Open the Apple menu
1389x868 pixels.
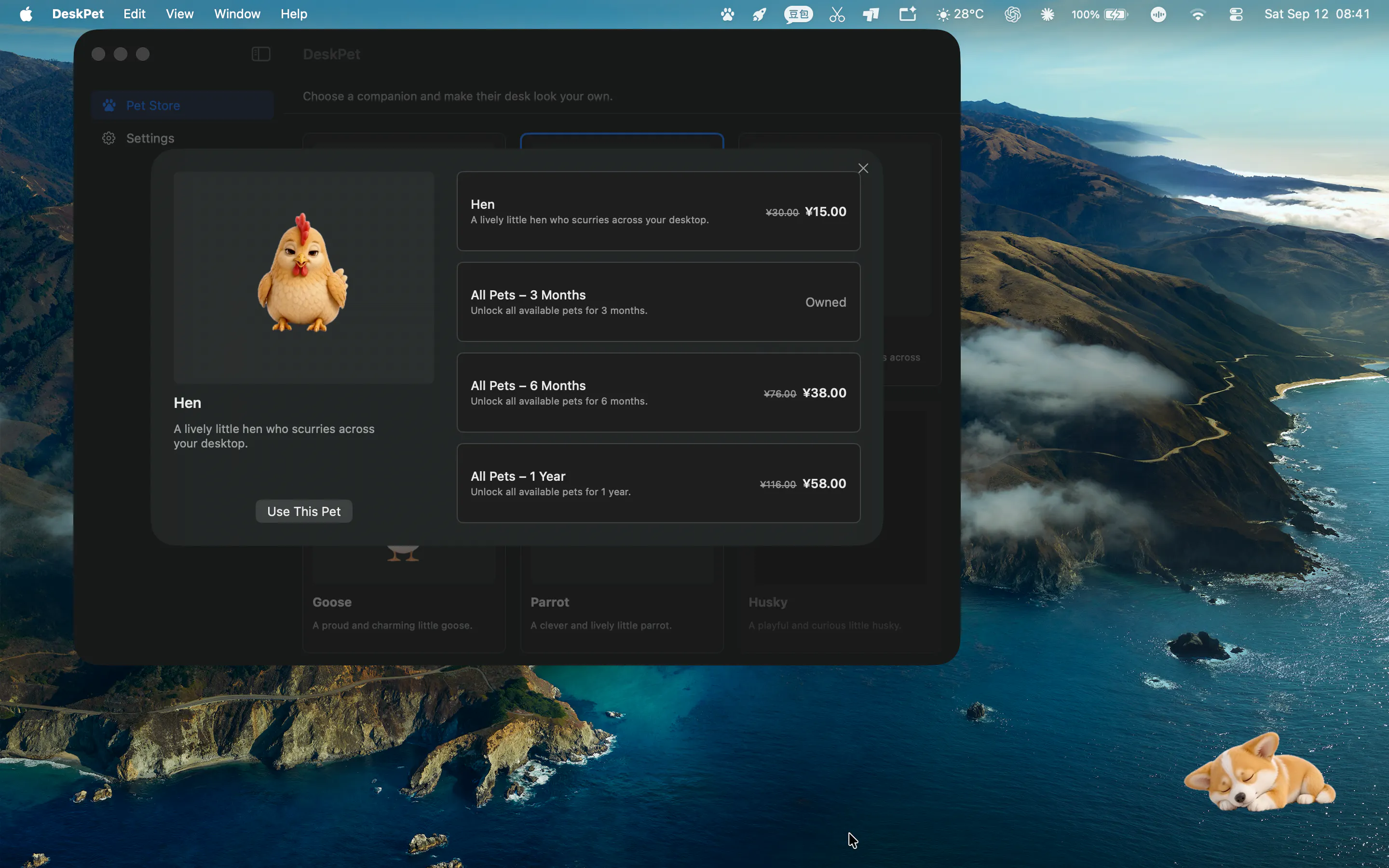point(26,14)
